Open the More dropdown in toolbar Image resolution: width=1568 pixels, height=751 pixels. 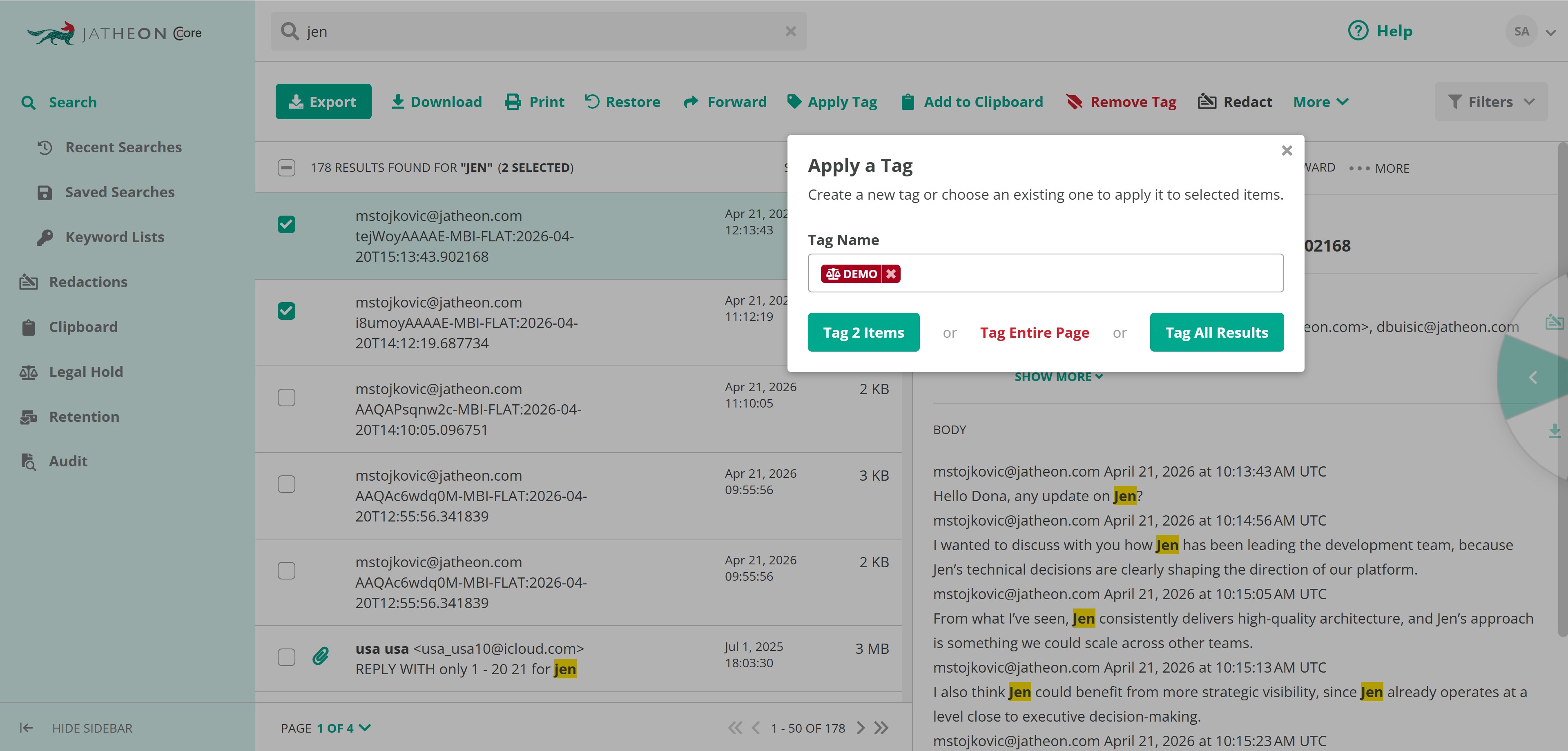tap(1321, 102)
